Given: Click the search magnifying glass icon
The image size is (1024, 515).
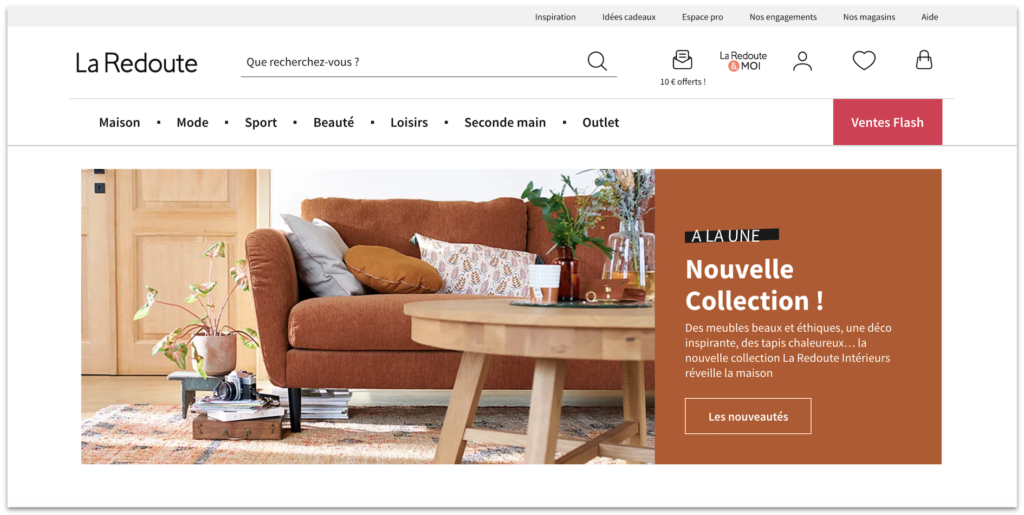Looking at the screenshot, I should click(x=597, y=61).
